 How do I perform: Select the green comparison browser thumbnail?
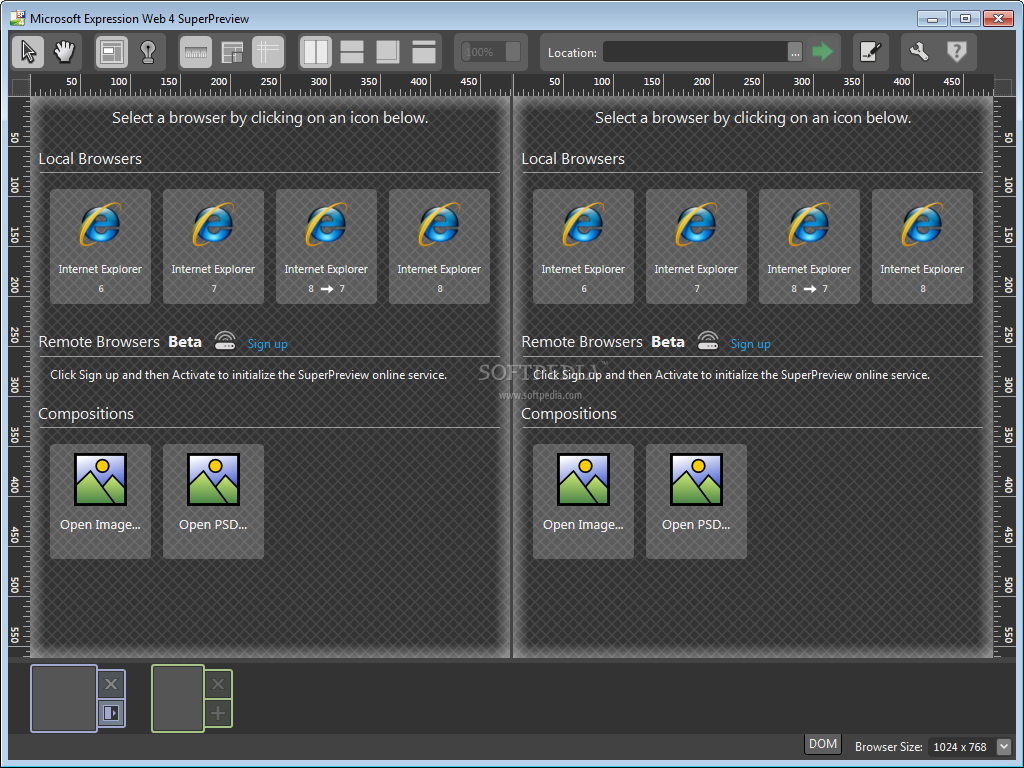[x=178, y=699]
